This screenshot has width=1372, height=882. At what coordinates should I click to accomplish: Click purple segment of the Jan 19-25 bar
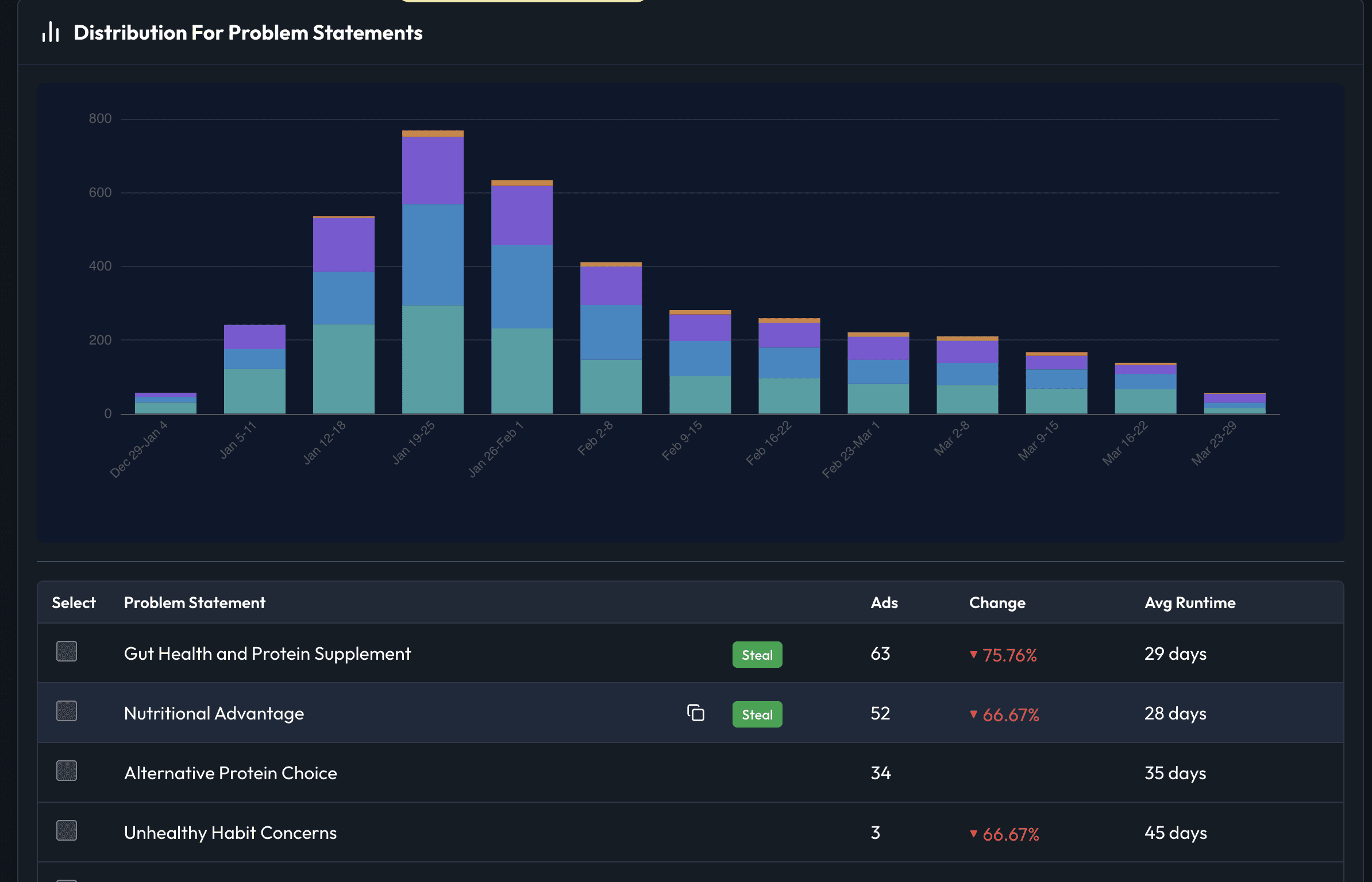click(433, 171)
